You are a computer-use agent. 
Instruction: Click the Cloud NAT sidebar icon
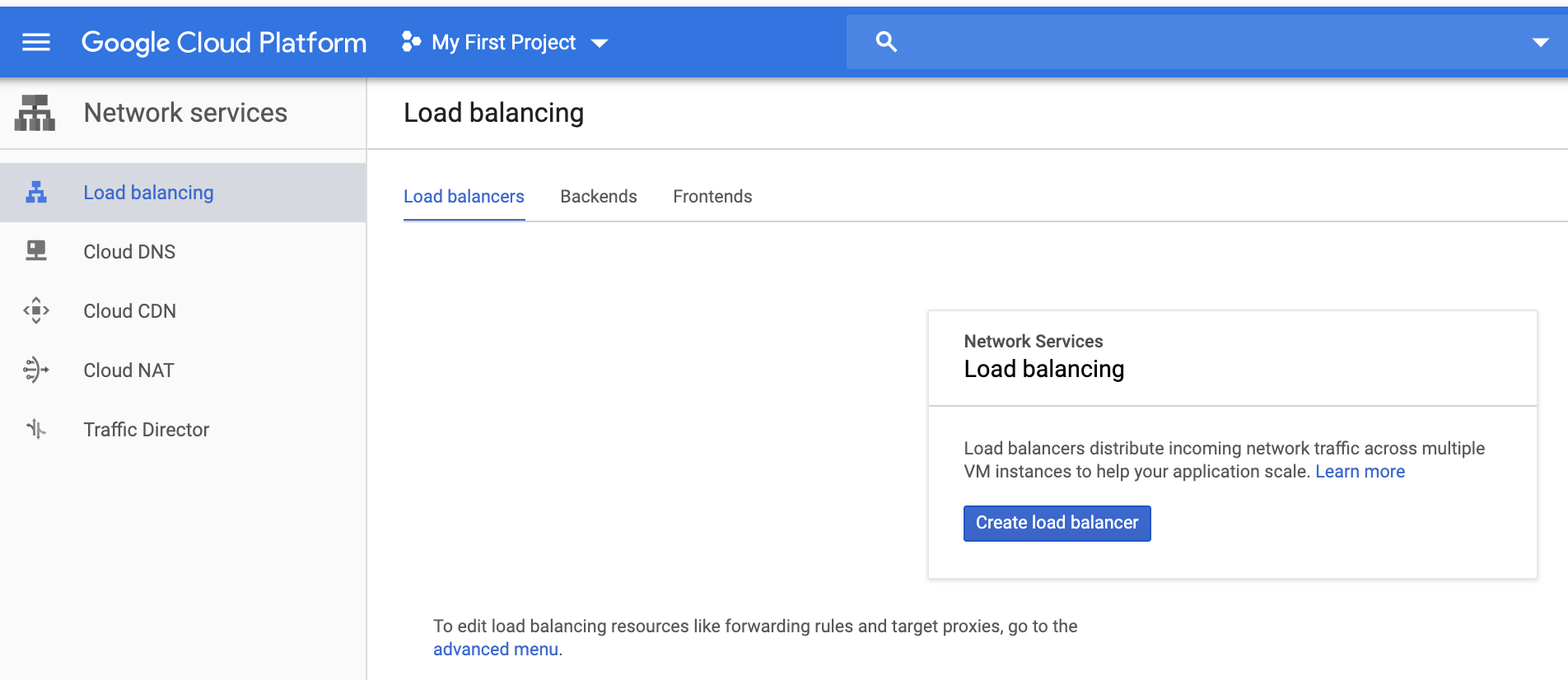point(36,370)
